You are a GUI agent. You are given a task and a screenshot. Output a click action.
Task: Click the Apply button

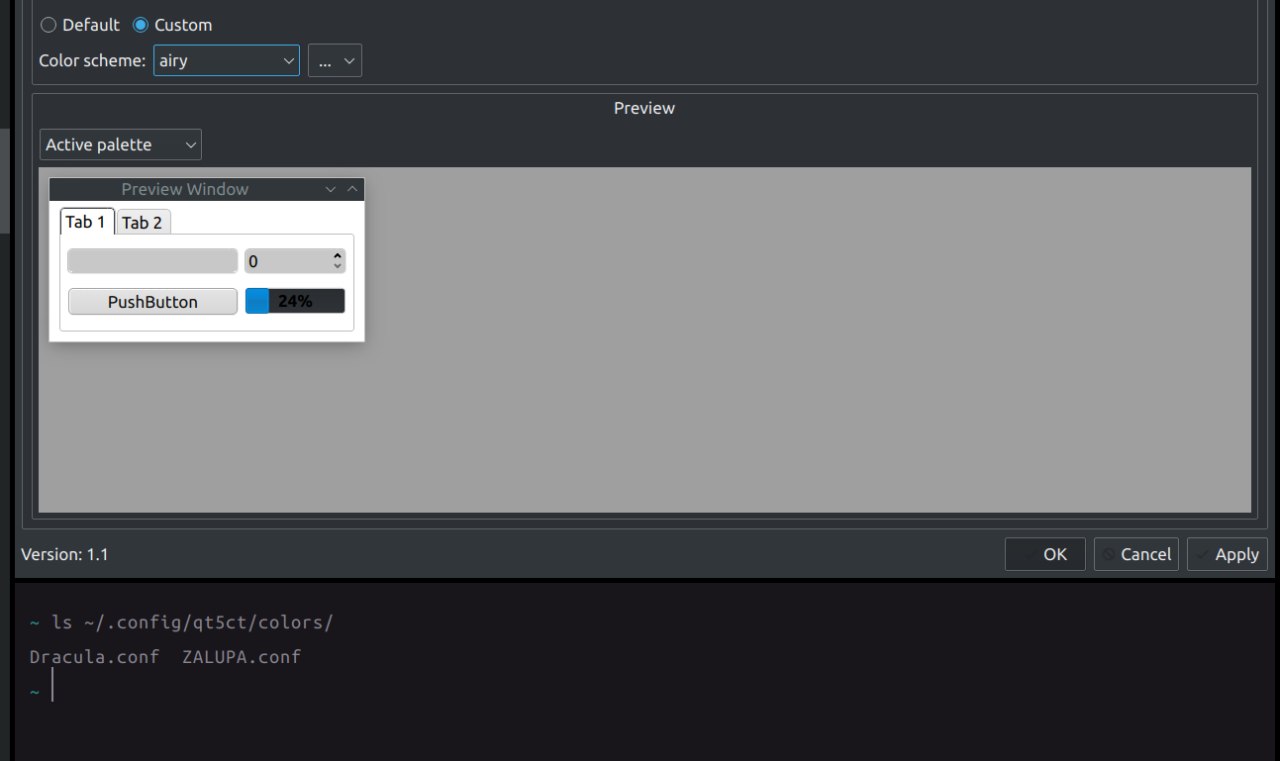[1227, 554]
